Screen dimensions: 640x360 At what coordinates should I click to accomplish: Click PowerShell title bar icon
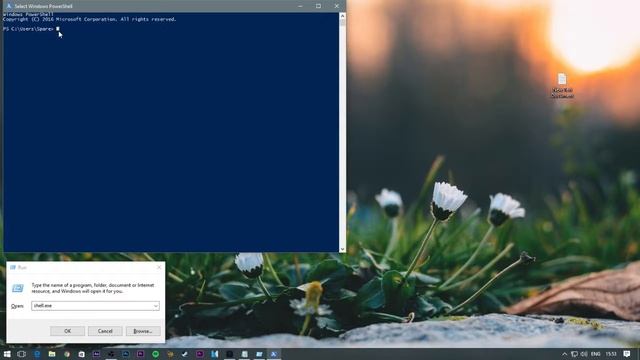pos(9,6)
